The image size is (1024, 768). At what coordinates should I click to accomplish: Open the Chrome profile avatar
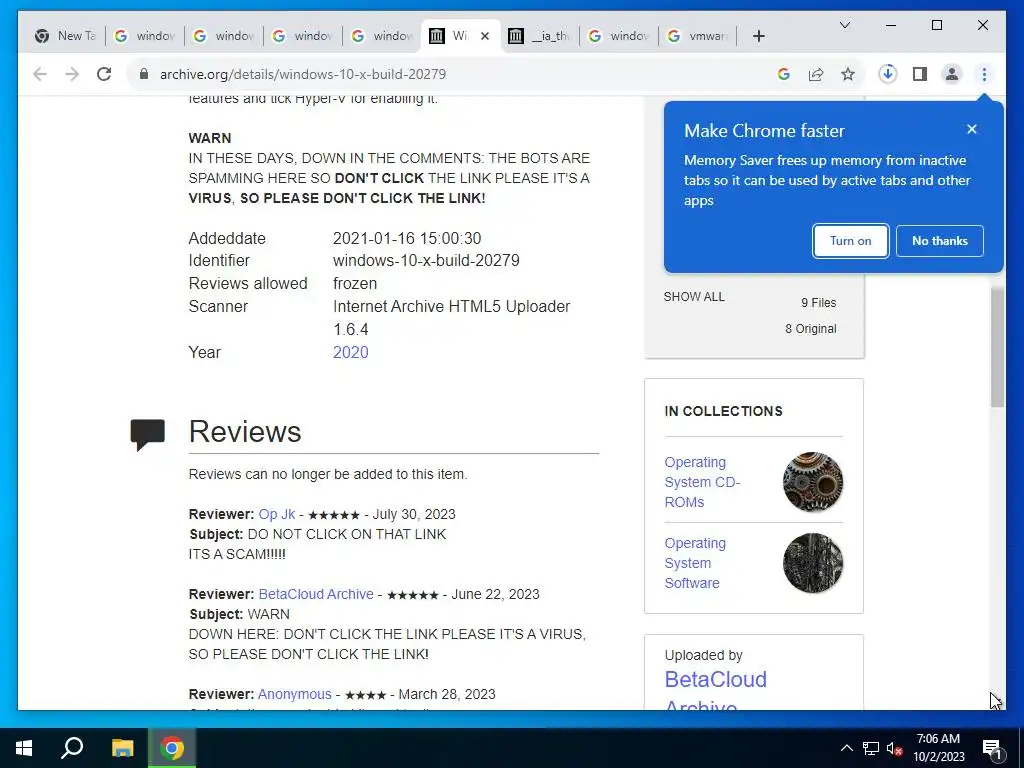click(952, 74)
